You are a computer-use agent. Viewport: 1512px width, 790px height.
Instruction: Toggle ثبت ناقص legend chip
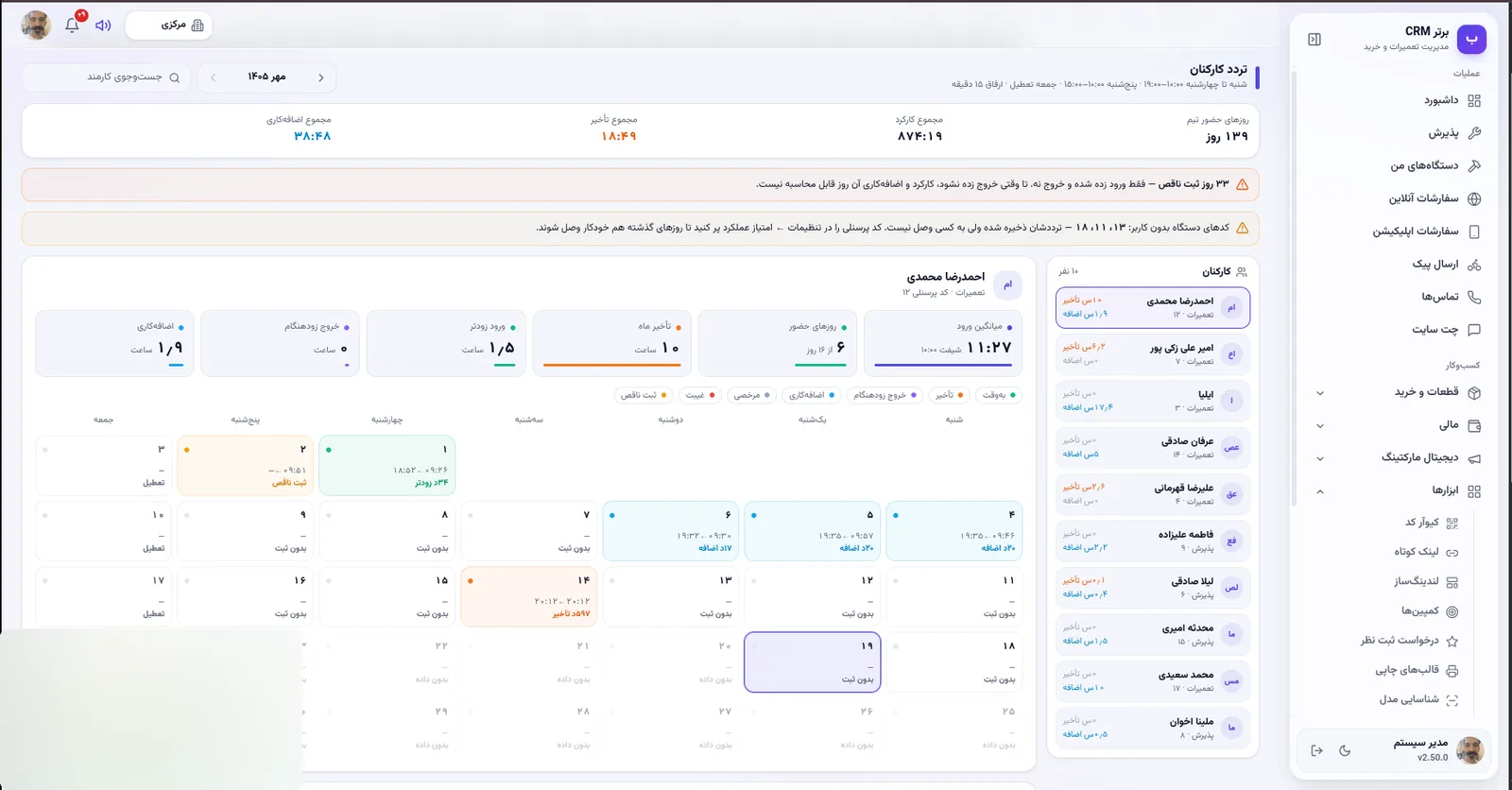click(644, 395)
